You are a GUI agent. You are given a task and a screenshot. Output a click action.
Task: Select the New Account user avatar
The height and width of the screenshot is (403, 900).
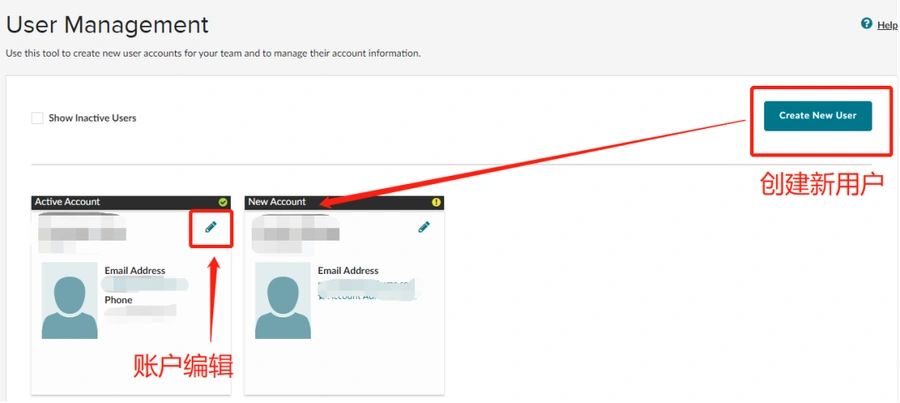(x=283, y=300)
